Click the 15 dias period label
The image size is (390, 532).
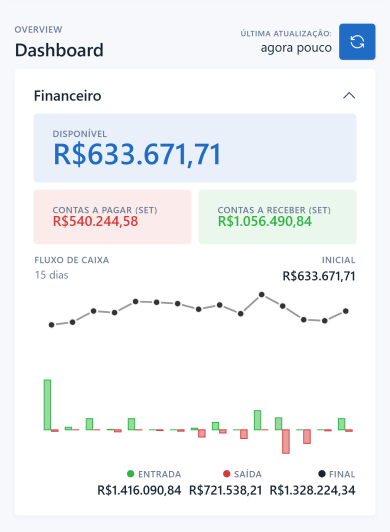(x=51, y=275)
